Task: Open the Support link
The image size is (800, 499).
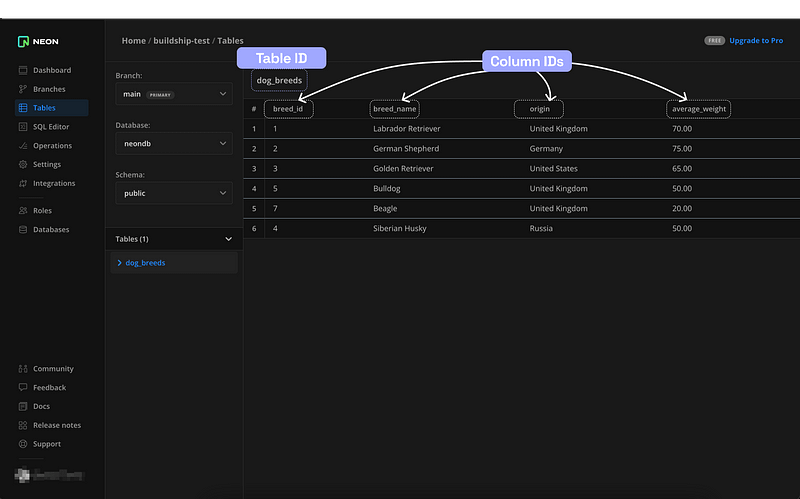Action: pos(47,444)
